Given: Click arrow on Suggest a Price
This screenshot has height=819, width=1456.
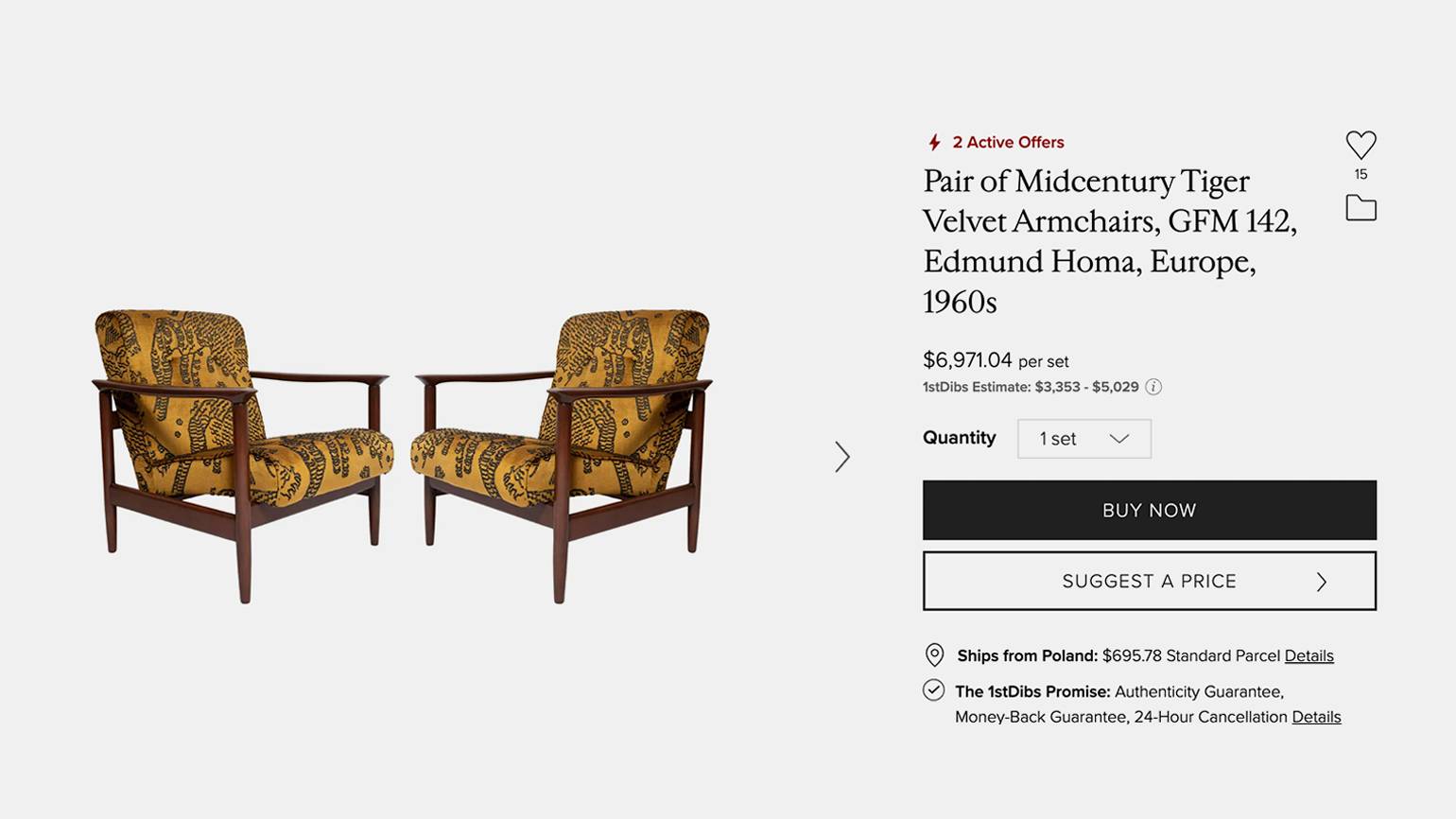Looking at the screenshot, I should (x=1322, y=582).
